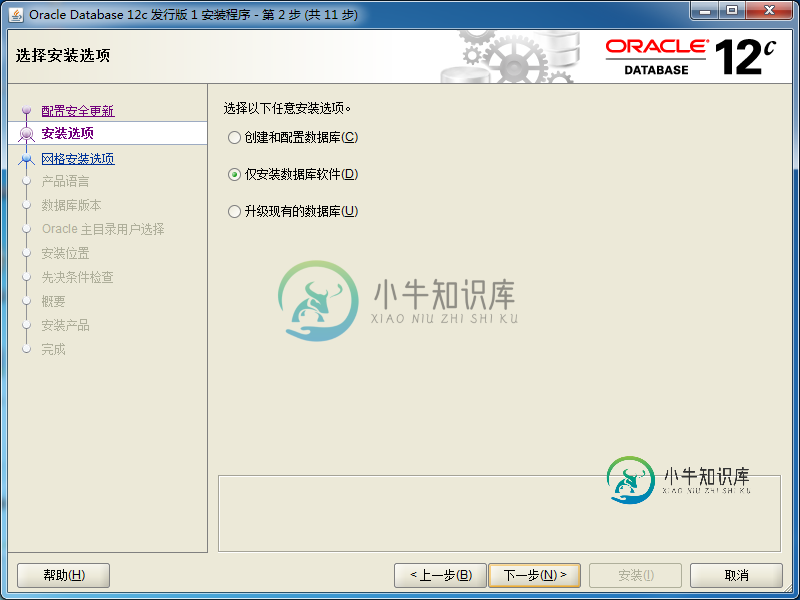Click the 产品语言 step label
The image size is (800, 600).
point(65,181)
